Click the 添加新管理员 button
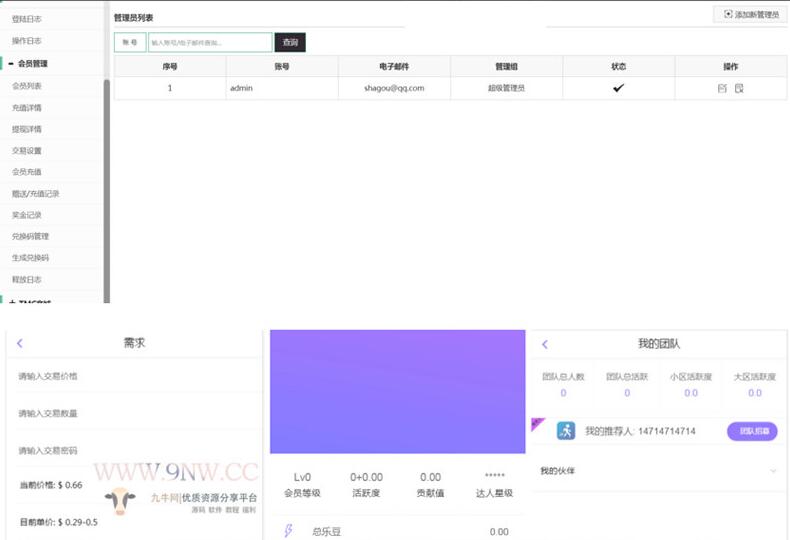 click(750, 14)
